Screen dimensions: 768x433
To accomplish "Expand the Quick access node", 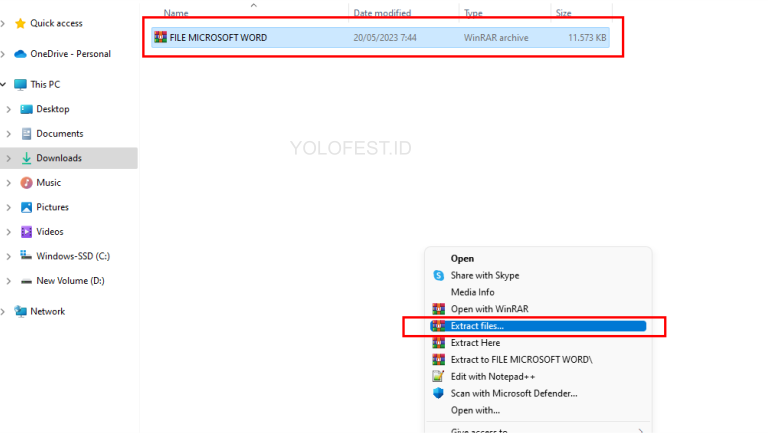I will point(3,24).
